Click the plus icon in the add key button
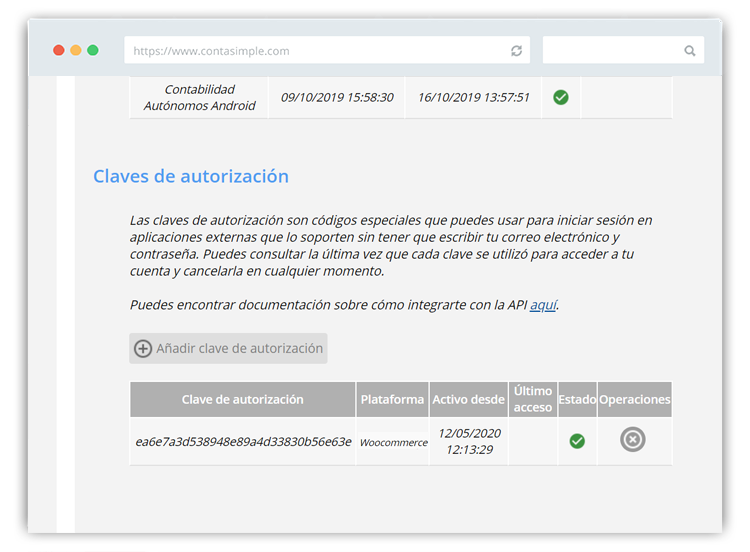Image resolution: width=750 pixels, height=552 pixels. [x=143, y=349]
